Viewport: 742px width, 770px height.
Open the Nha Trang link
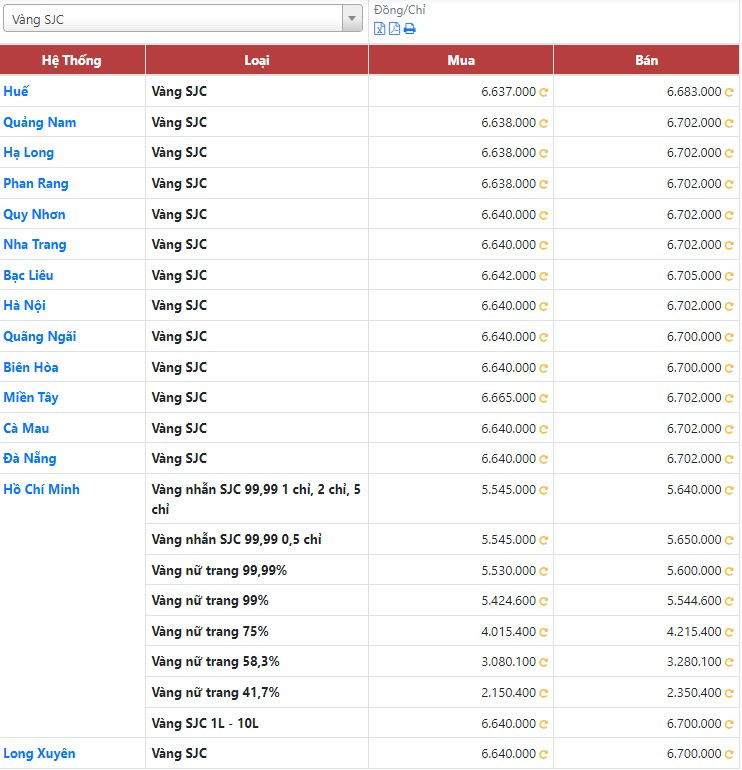[34, 245]
